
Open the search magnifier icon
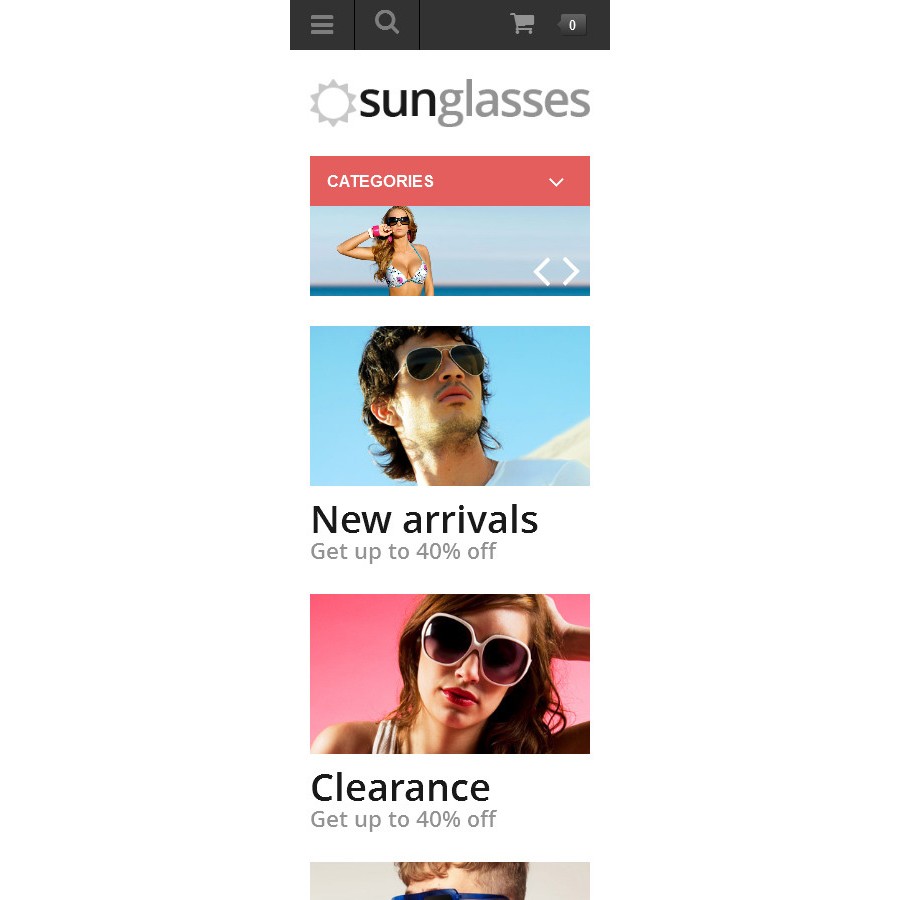[387, 23]
